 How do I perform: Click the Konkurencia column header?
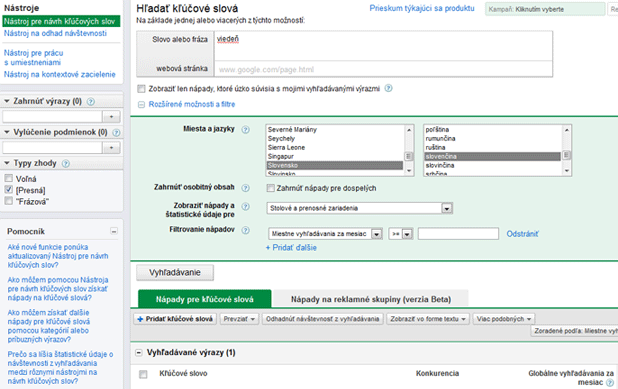coord(437,374)
